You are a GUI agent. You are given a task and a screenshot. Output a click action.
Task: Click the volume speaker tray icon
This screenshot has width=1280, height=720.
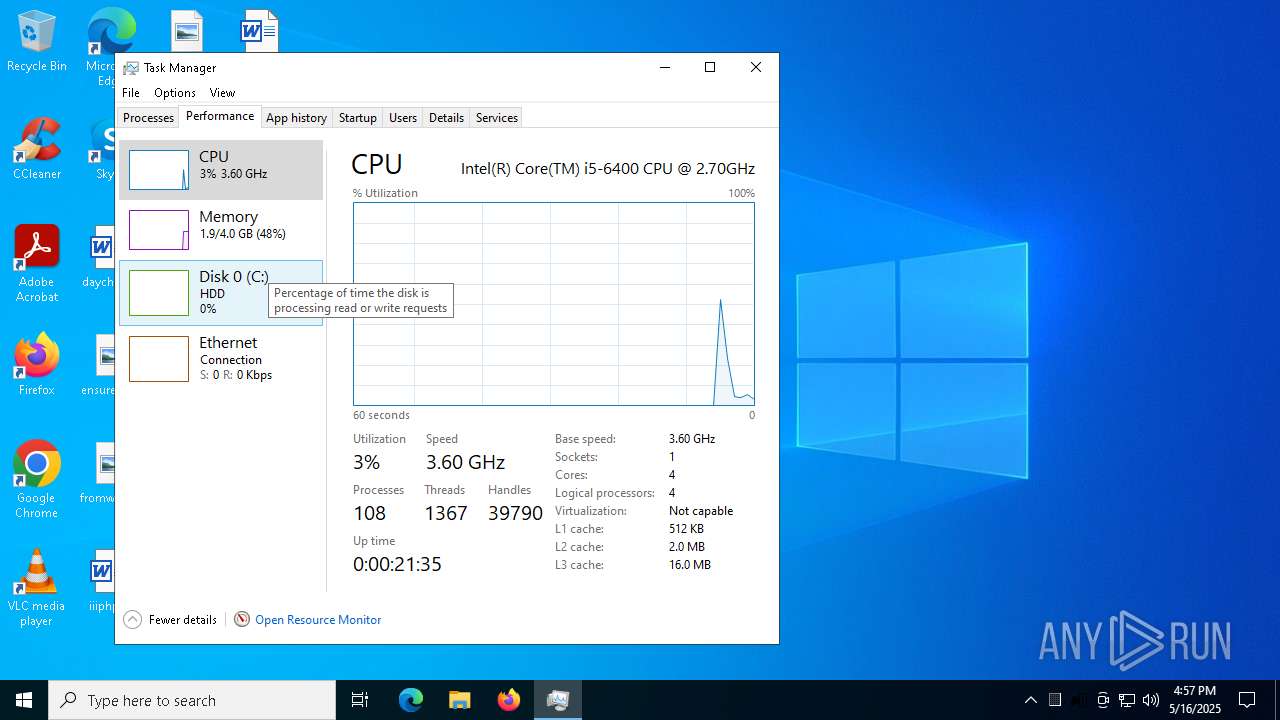(x=1151, y=700)
